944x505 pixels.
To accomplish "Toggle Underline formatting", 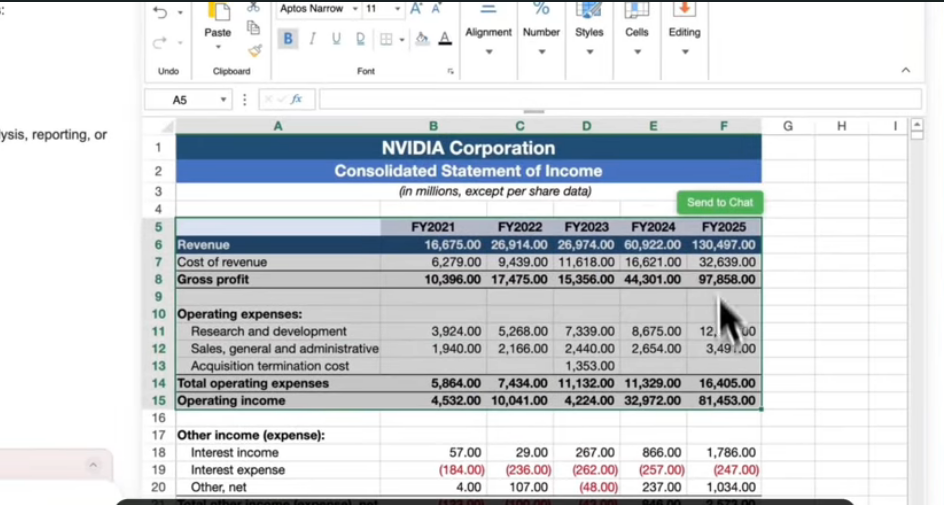I will [x=336, y=39].
